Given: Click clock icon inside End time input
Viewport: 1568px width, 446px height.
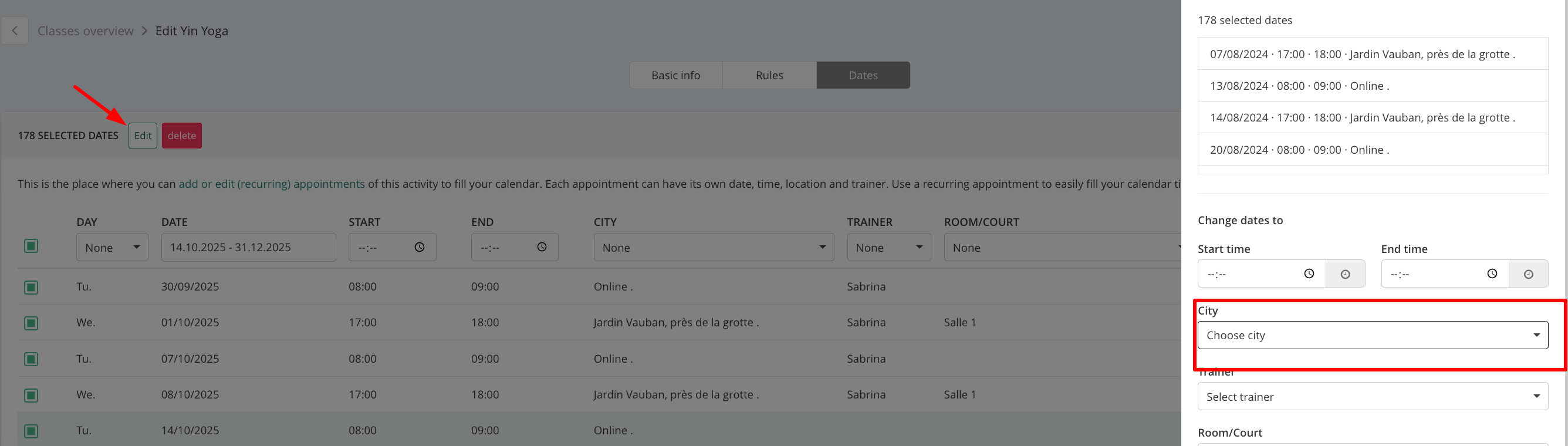Looking at the screenshot, I should pos(1492,274).
